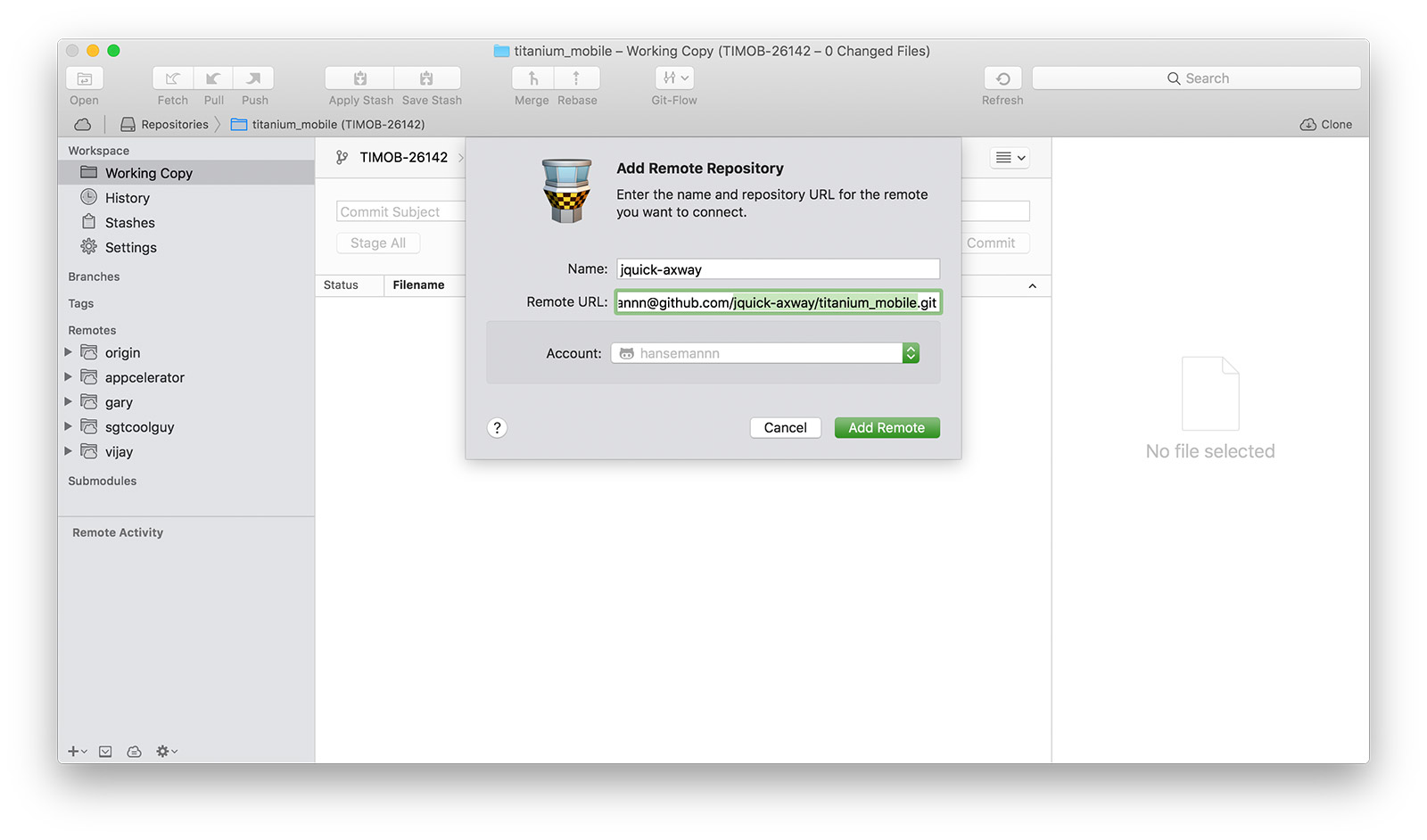The width and height of the screenshot is (1427, 840).
Task: Click the Fetch toolbar icon
Action: (173, 78)
